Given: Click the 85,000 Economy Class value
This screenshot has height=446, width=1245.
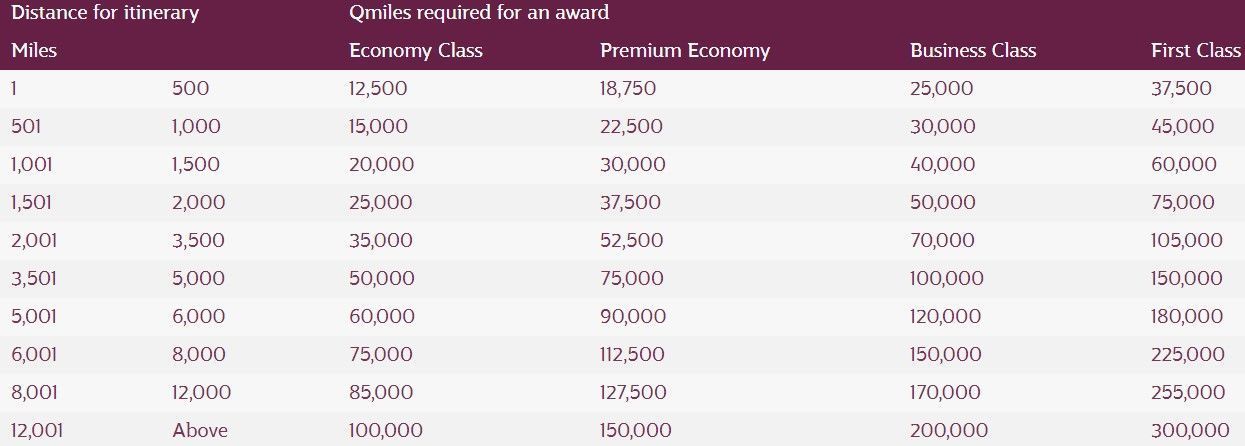Looking at the screenshot, I should pyautogui.click(x=381, y=392).
